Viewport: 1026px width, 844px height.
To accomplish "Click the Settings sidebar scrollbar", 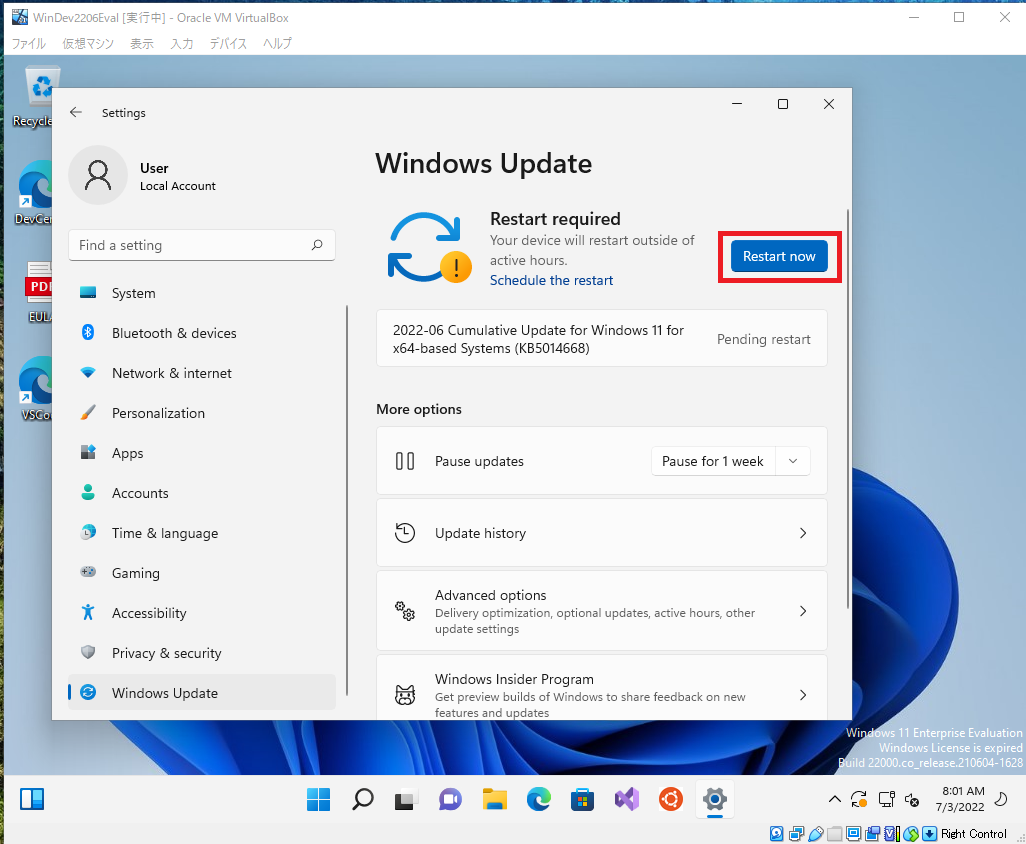I will click(347, 501).
